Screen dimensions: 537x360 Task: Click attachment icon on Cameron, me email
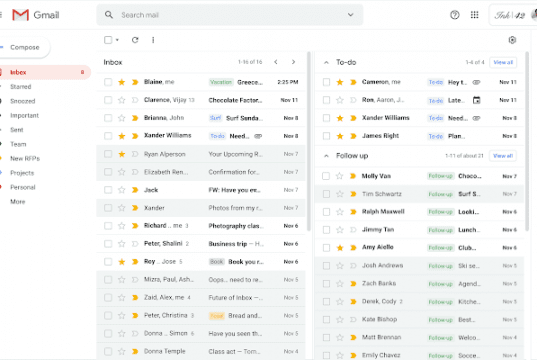[x=476, y=82]
